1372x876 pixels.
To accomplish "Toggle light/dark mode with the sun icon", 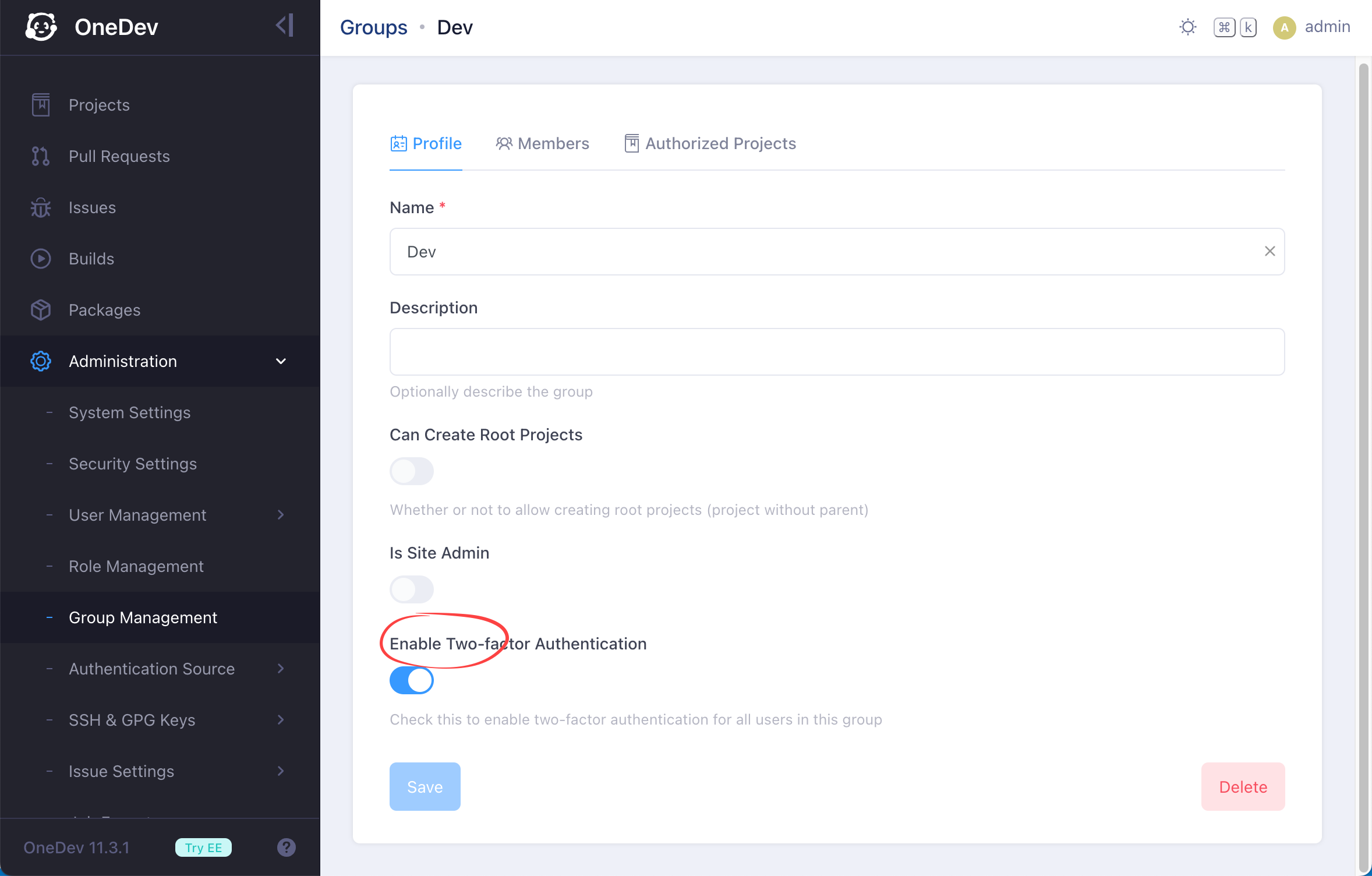I will tap(1187, 27).
